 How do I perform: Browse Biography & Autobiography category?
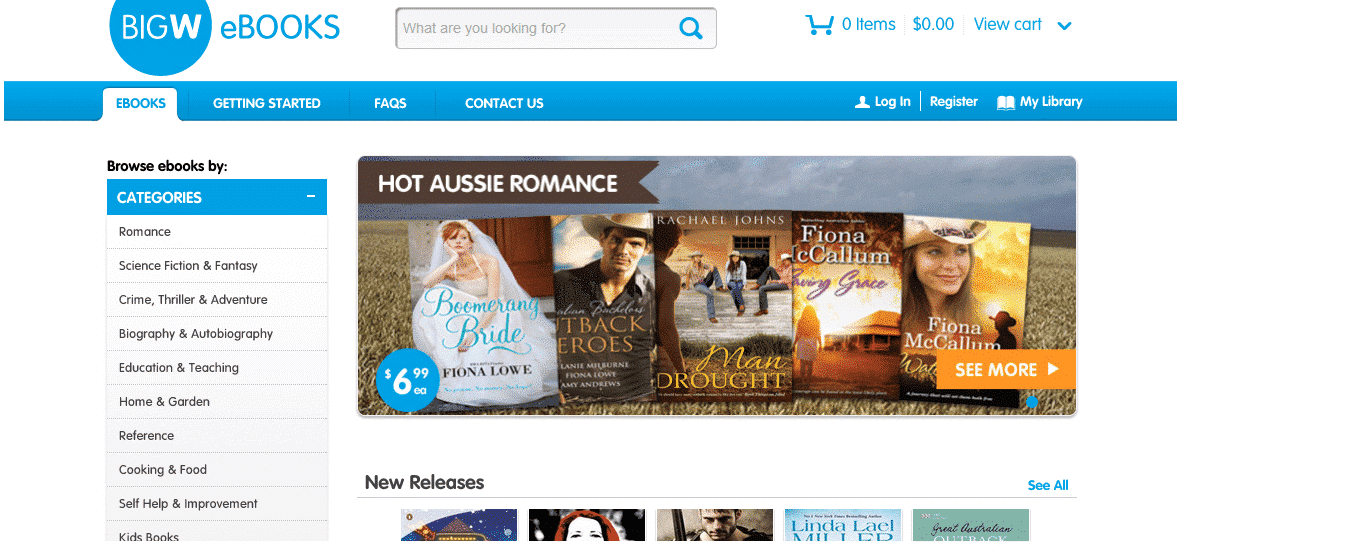tap(217, 334)
